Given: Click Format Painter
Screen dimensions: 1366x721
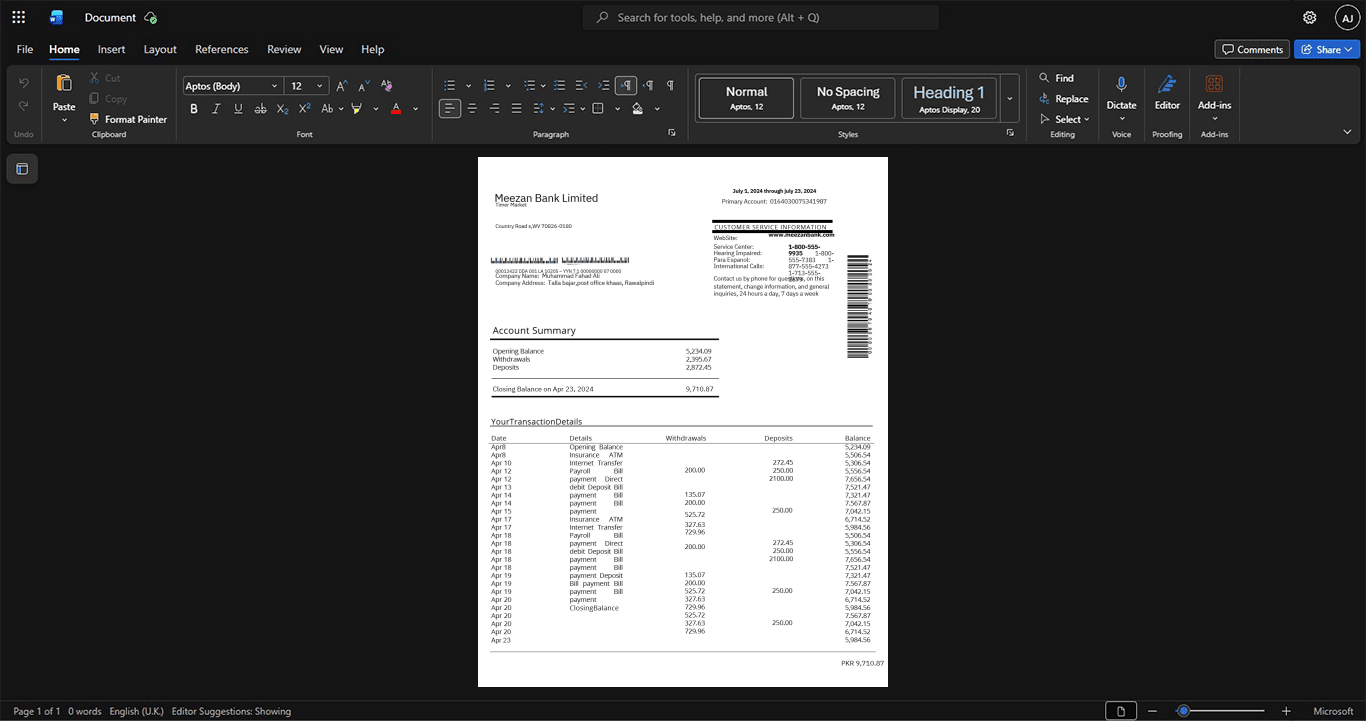Looking at the screenshot, I should tap(128, 119).
